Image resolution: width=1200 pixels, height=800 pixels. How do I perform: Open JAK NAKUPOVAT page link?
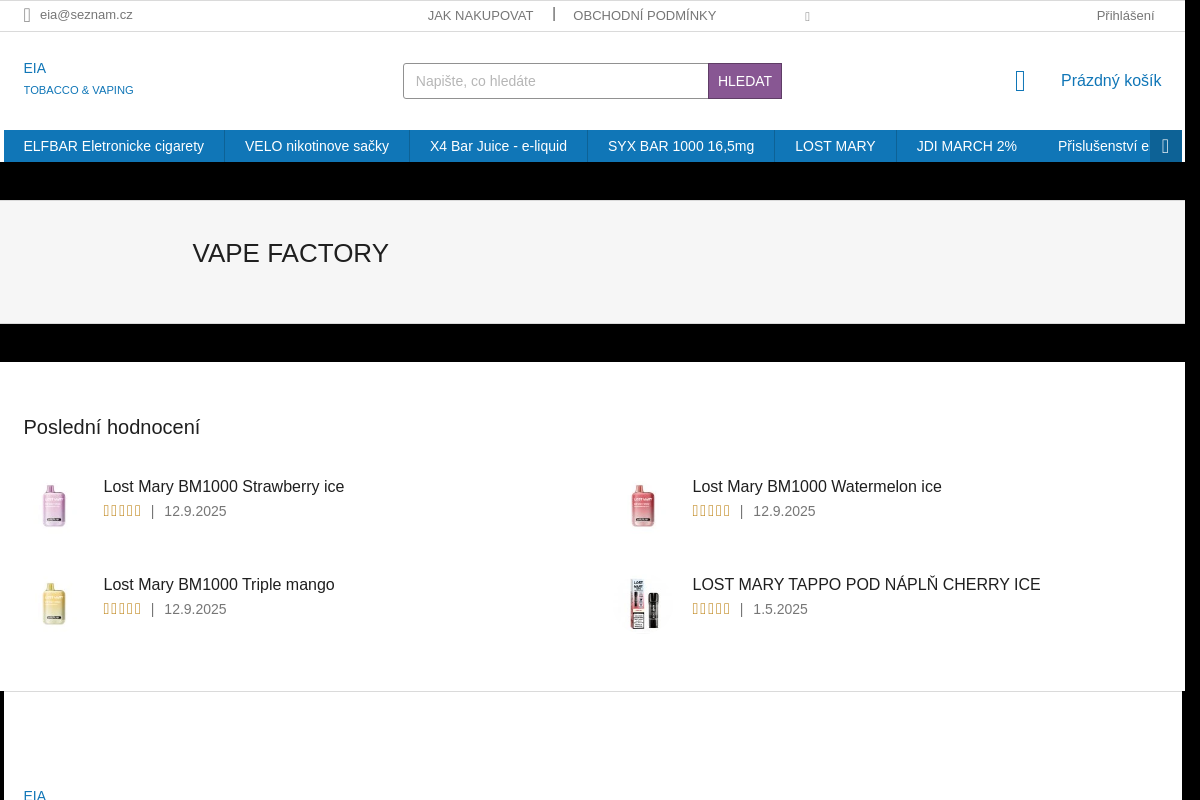point(480,15)
